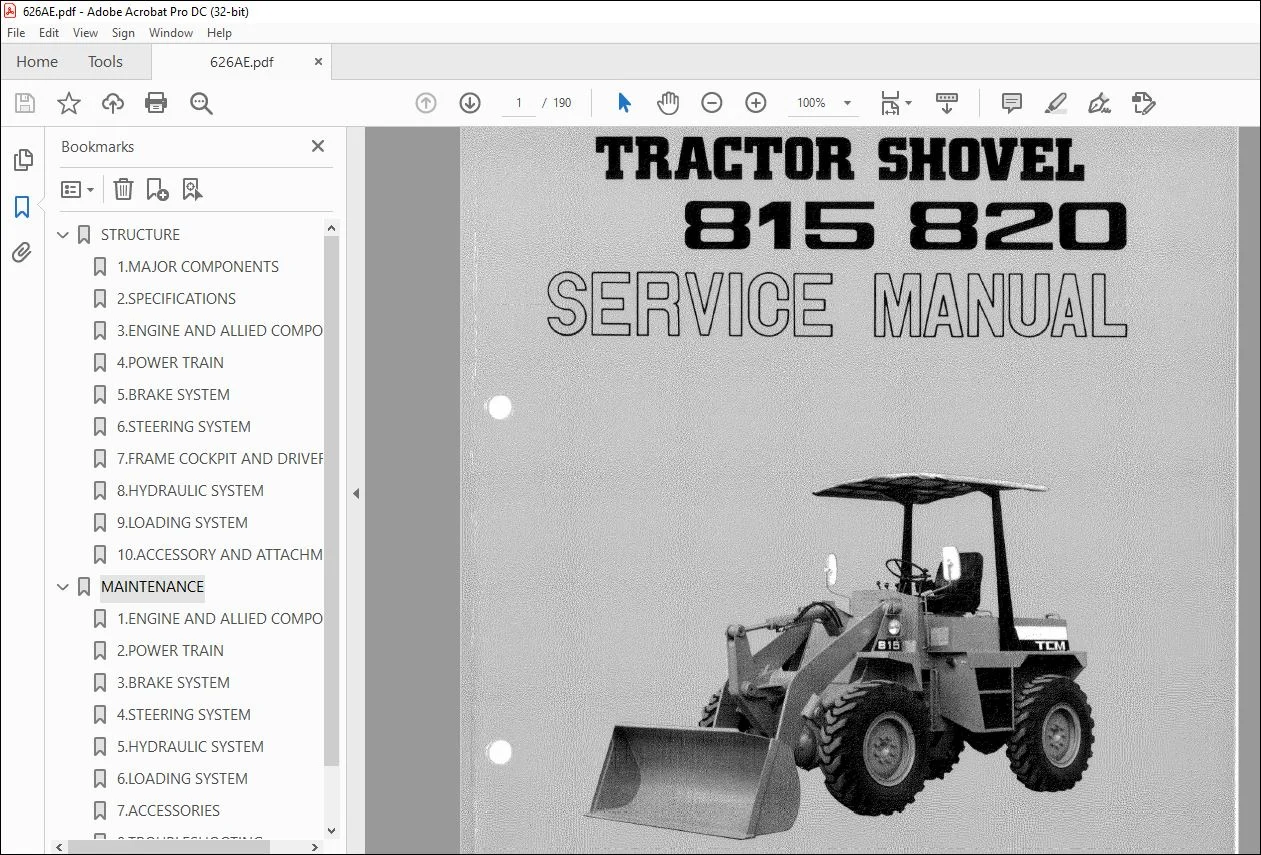Delete the selected bookmark with the trash icon

click(x=123, y=189)
